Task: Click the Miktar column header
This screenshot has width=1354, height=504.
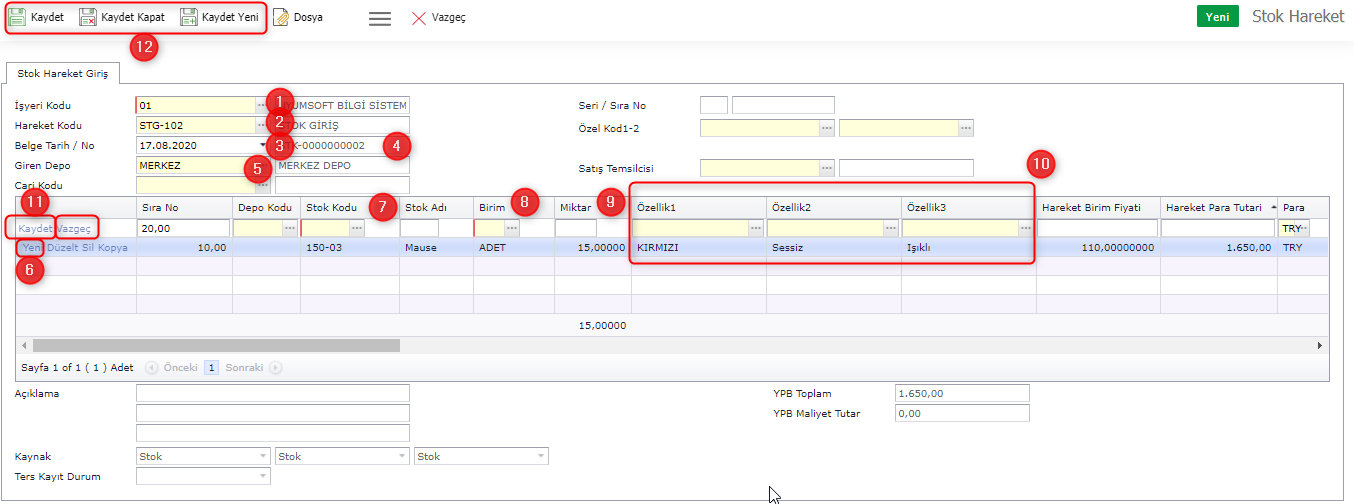Action: pyautogui.click(x=592, y=207)
